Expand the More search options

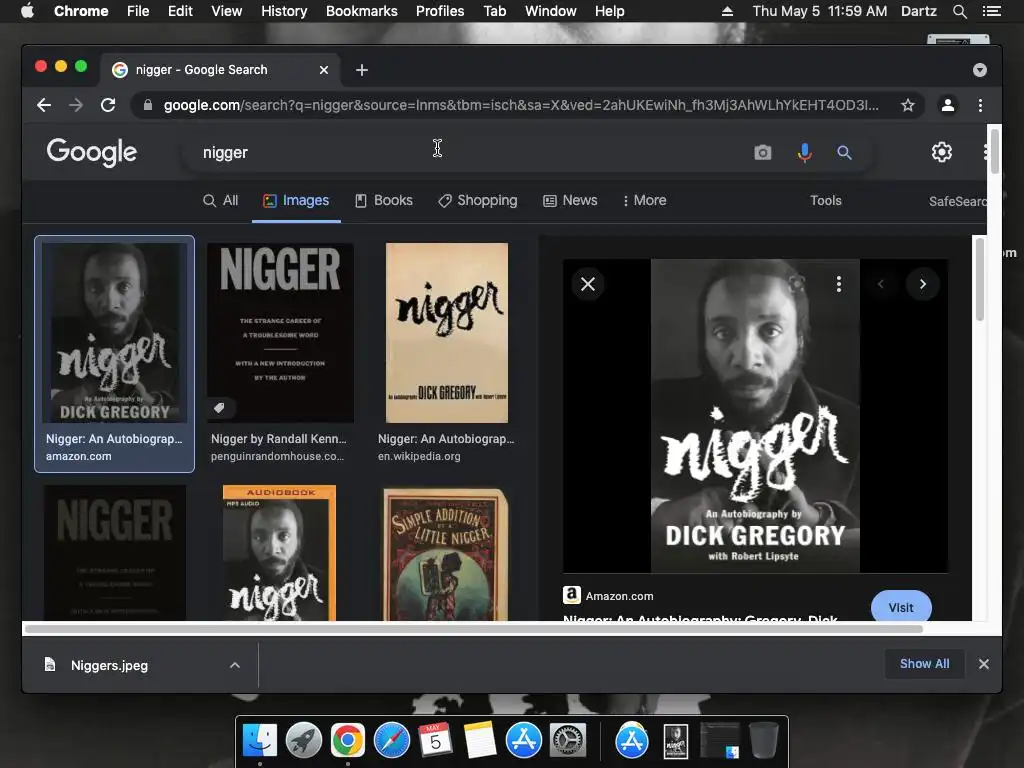tap(645, 200)
